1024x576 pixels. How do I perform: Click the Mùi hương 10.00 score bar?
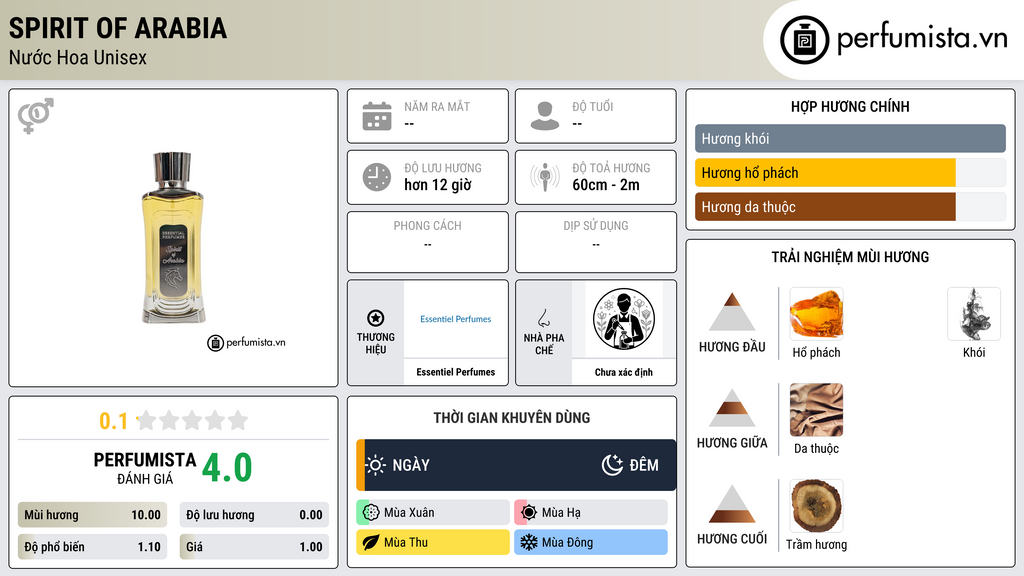(x=92, y=515)
